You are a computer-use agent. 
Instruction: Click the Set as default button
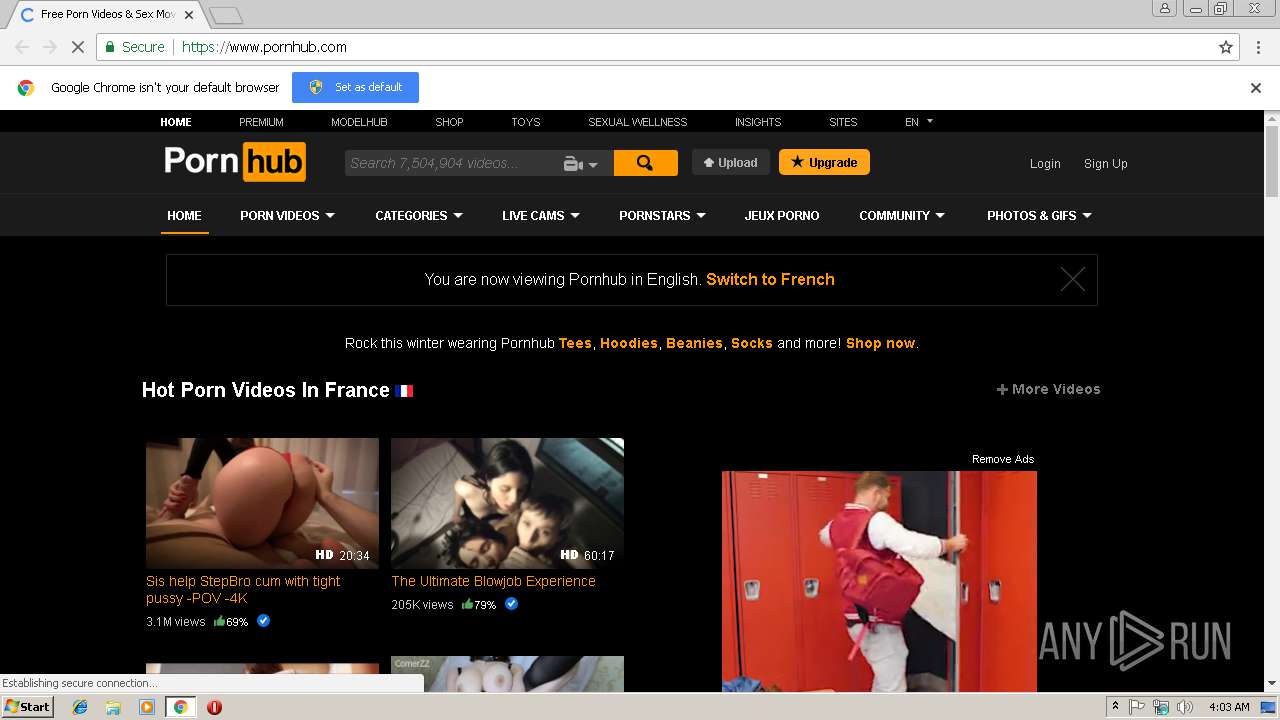355,87
